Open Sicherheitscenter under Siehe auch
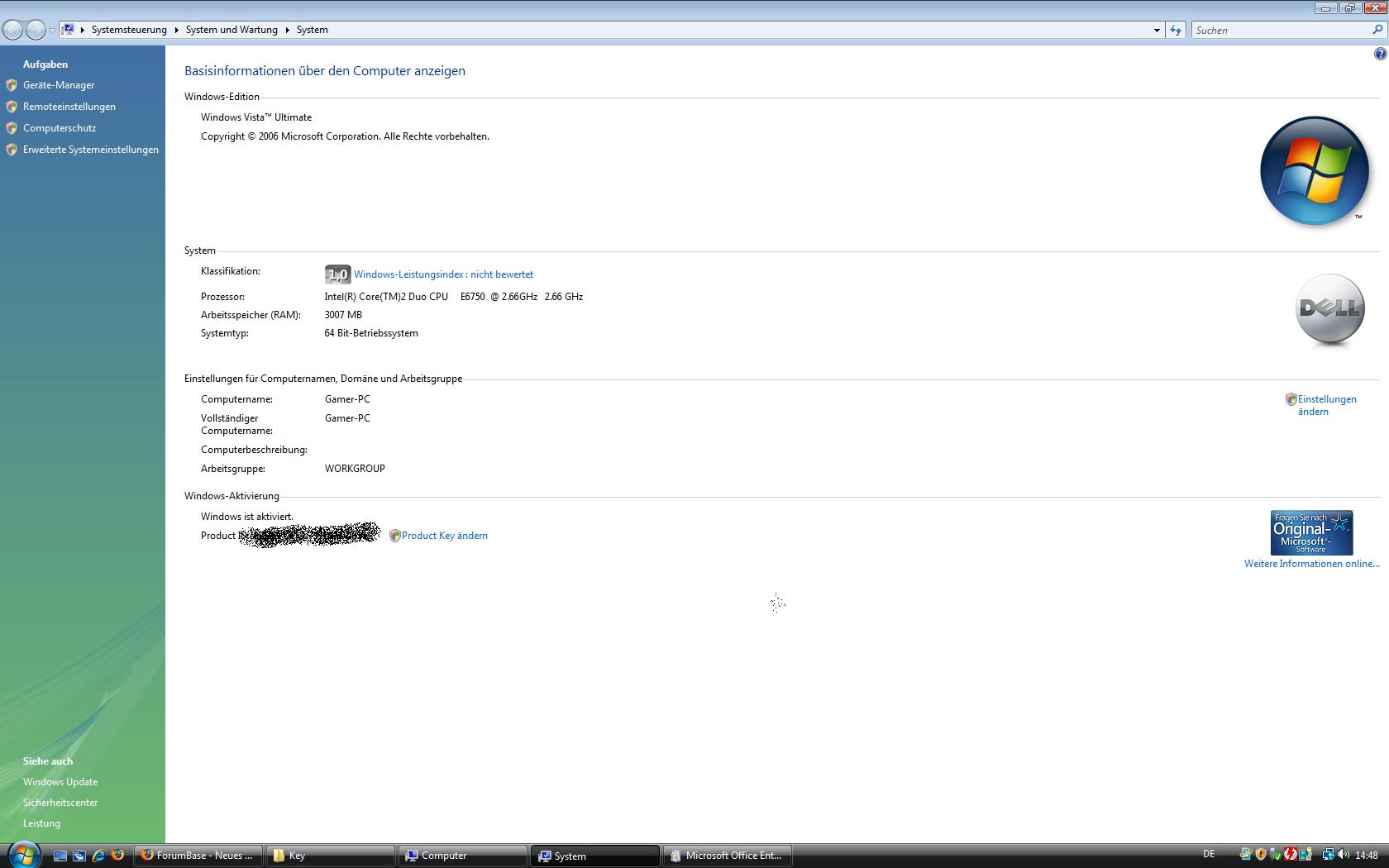Viewport: 1389px width, 868px height. click(x=60, y=803)
